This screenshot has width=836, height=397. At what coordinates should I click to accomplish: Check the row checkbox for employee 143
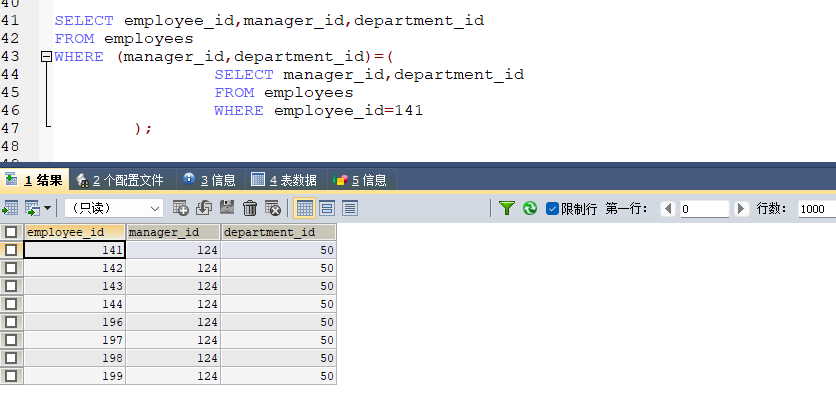(x=11, y=286)
